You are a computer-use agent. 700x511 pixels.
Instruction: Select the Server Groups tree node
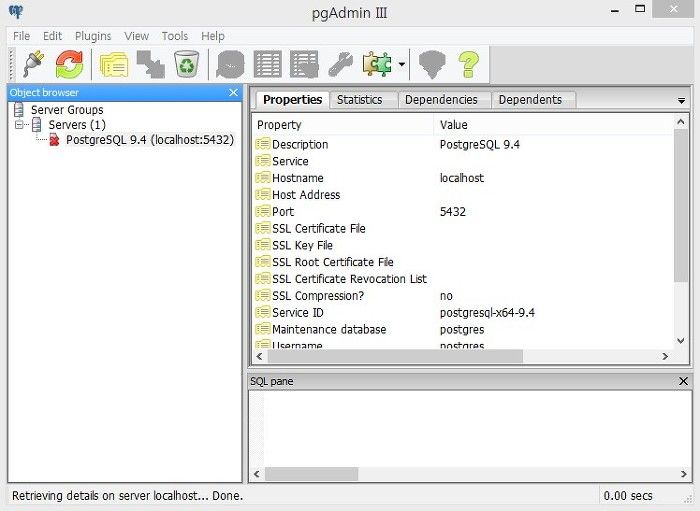pos(67,110)
